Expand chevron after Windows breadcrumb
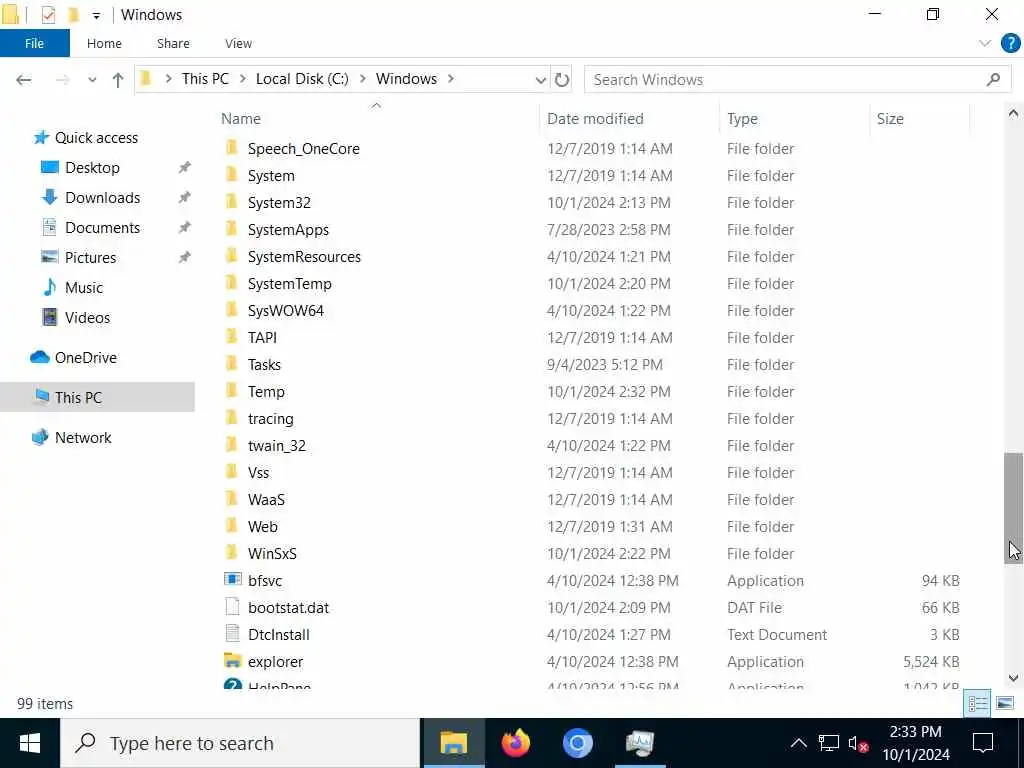Screen dimensions: 1024x768 point(451,79)
